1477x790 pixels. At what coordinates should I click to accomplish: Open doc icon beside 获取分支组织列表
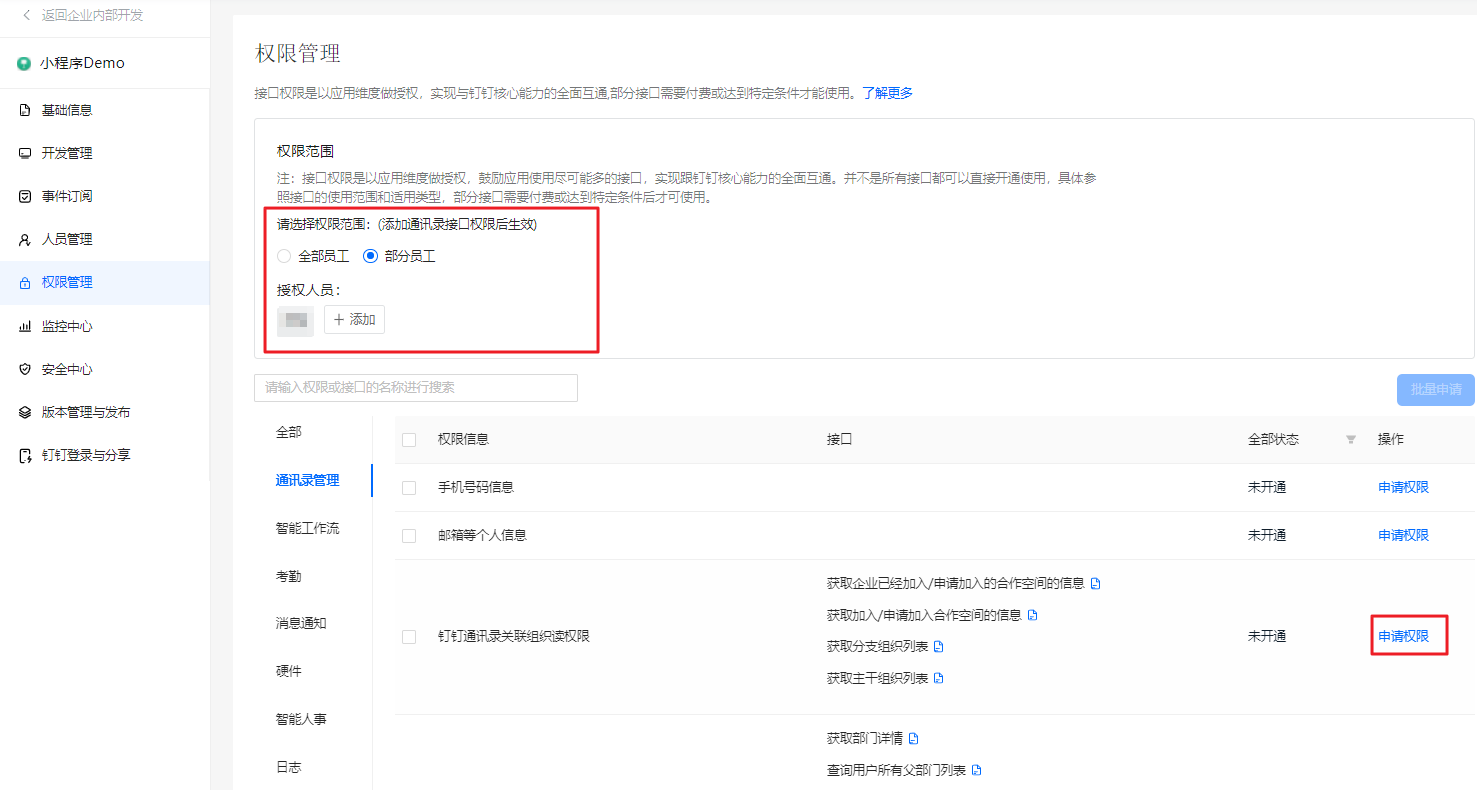pos(938,646)
